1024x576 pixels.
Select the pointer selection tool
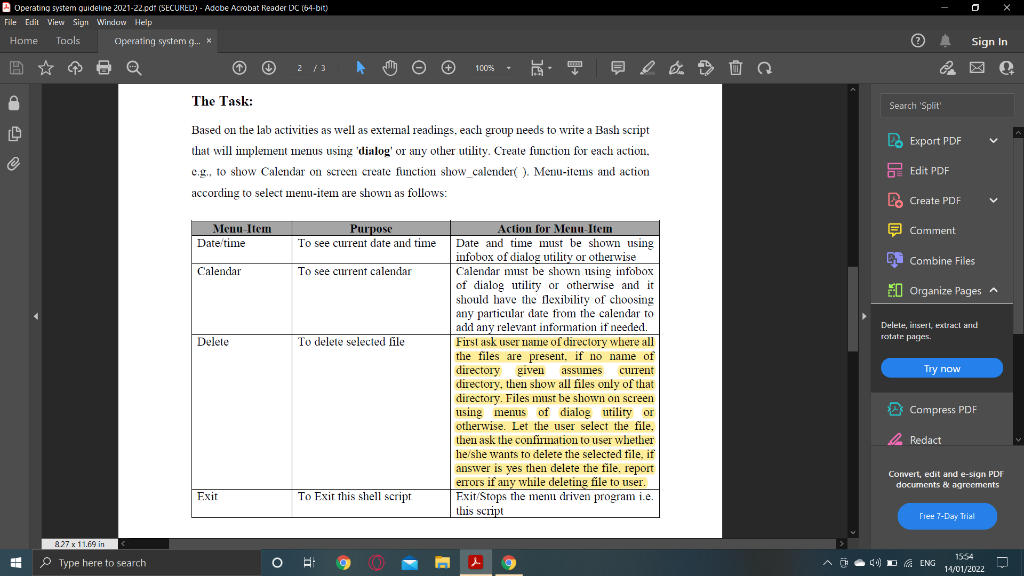(360, 67)
